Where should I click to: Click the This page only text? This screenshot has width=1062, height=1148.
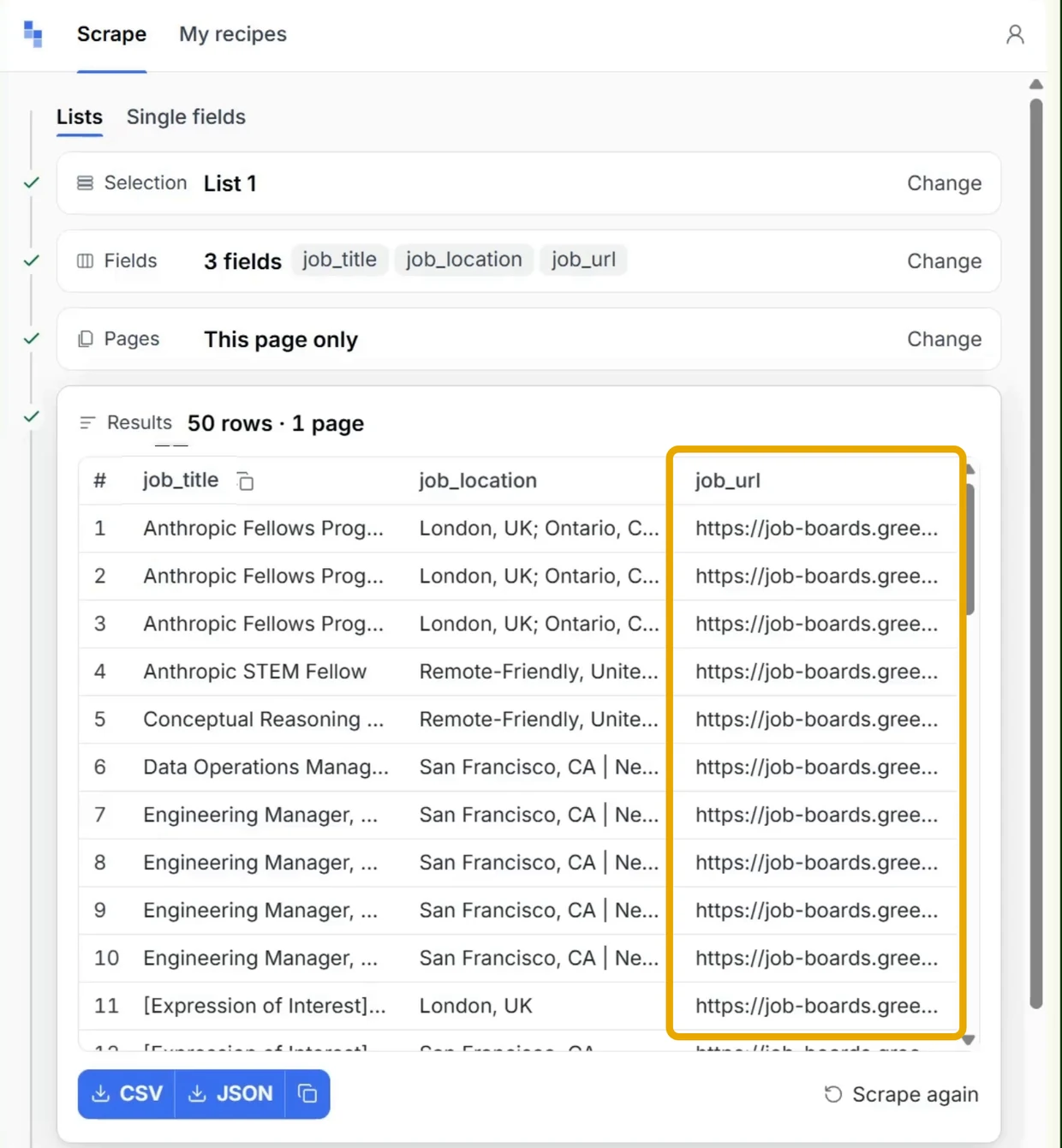coord(281,339)
